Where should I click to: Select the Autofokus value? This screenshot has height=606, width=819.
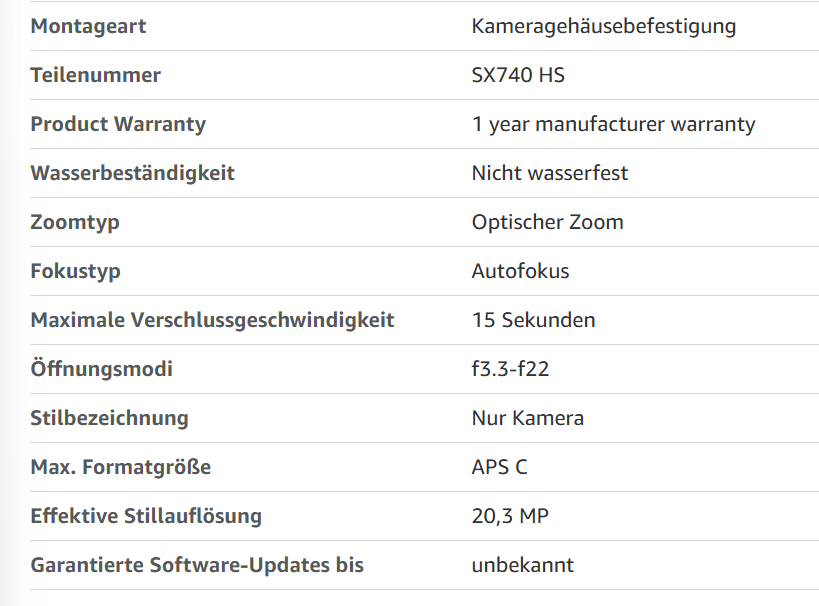pos(520,272)
